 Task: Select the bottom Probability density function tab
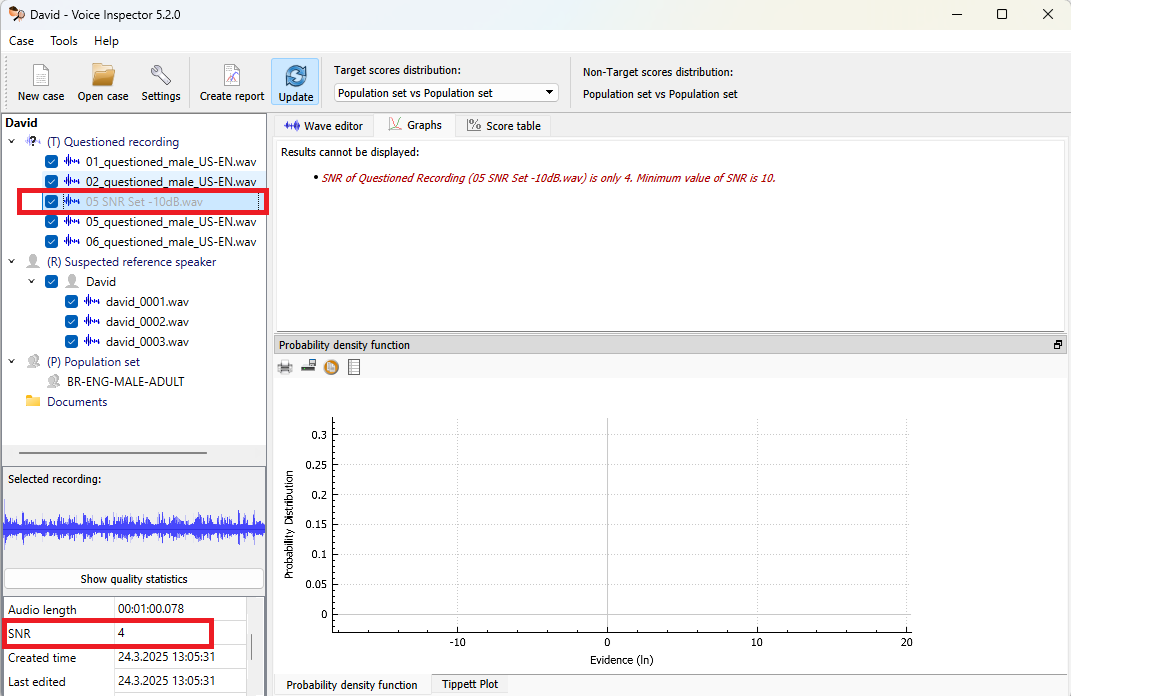[x=352, y=685]
